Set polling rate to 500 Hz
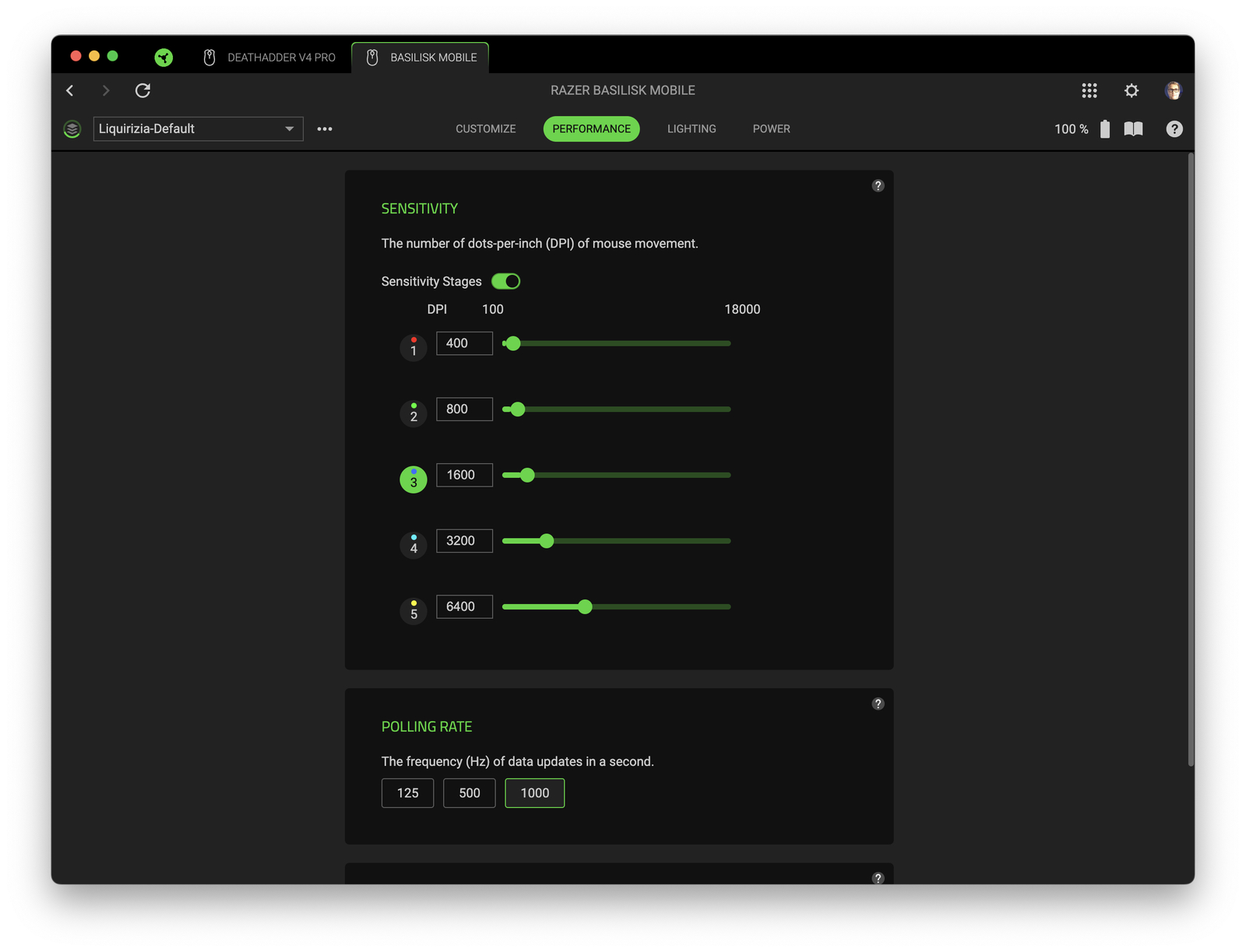Viewport: 1246px width, 952px height. click(470, 793)
